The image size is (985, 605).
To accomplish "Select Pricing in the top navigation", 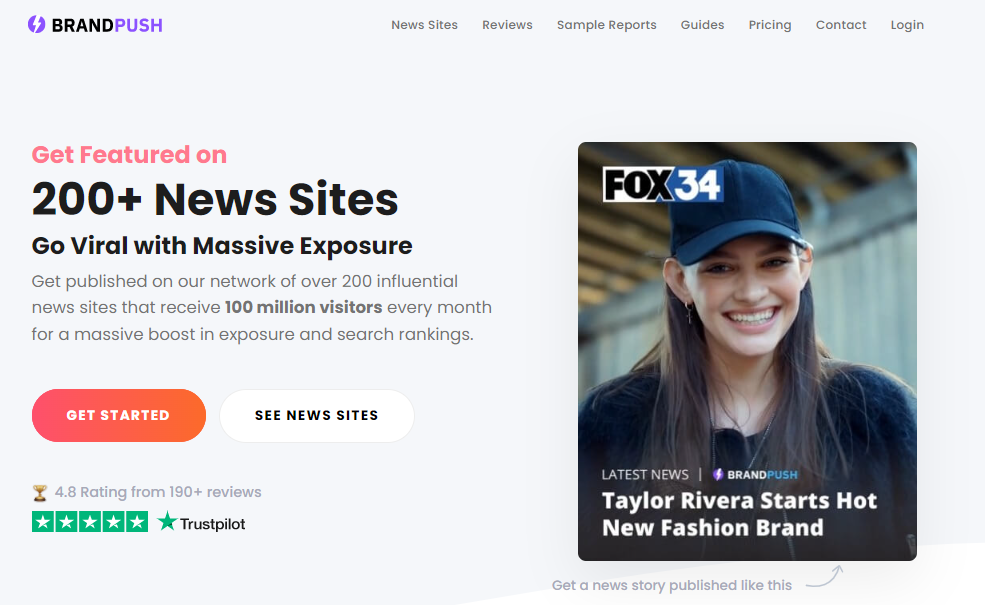I will 769,25.
